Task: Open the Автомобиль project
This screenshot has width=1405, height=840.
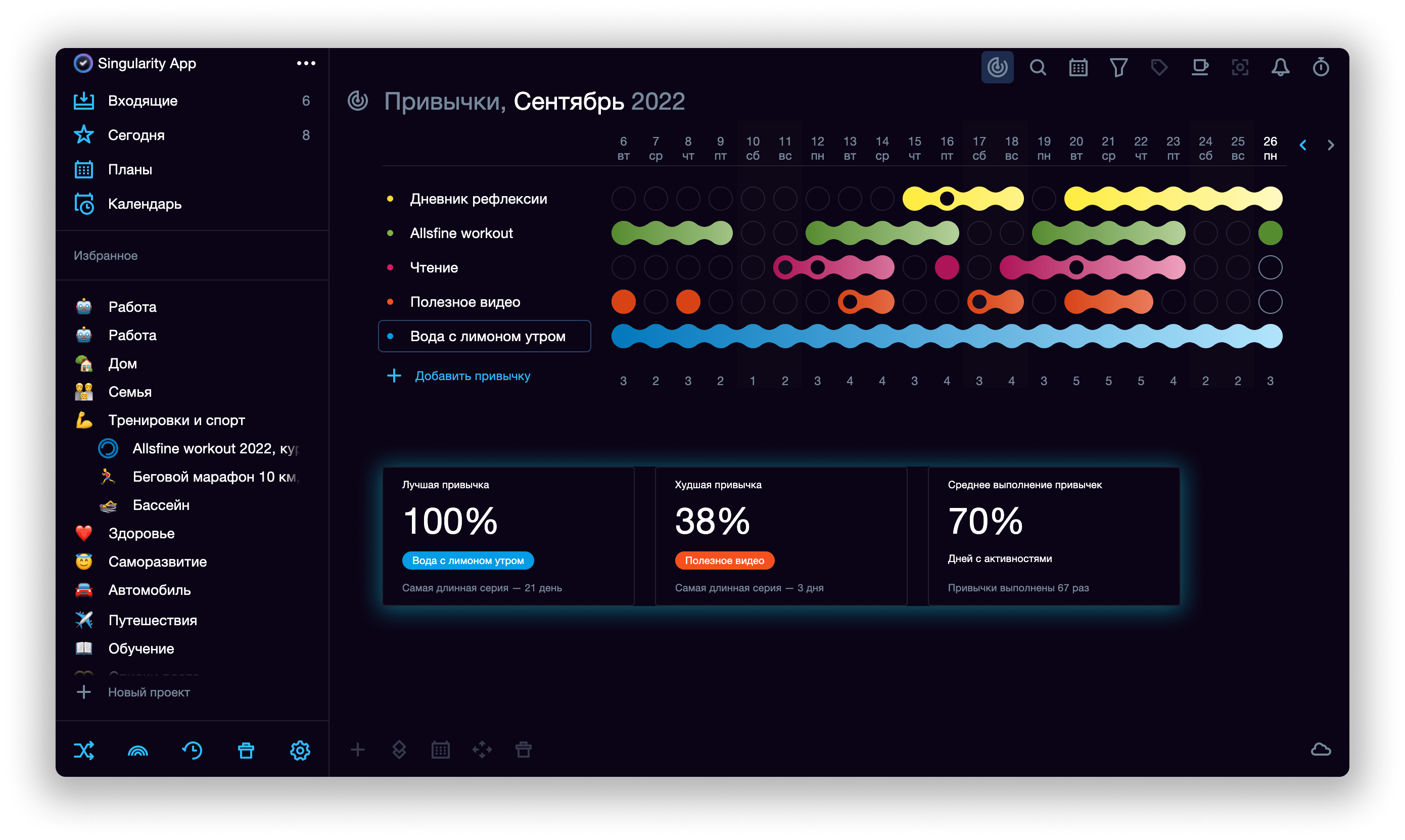Action: (193, 590)
